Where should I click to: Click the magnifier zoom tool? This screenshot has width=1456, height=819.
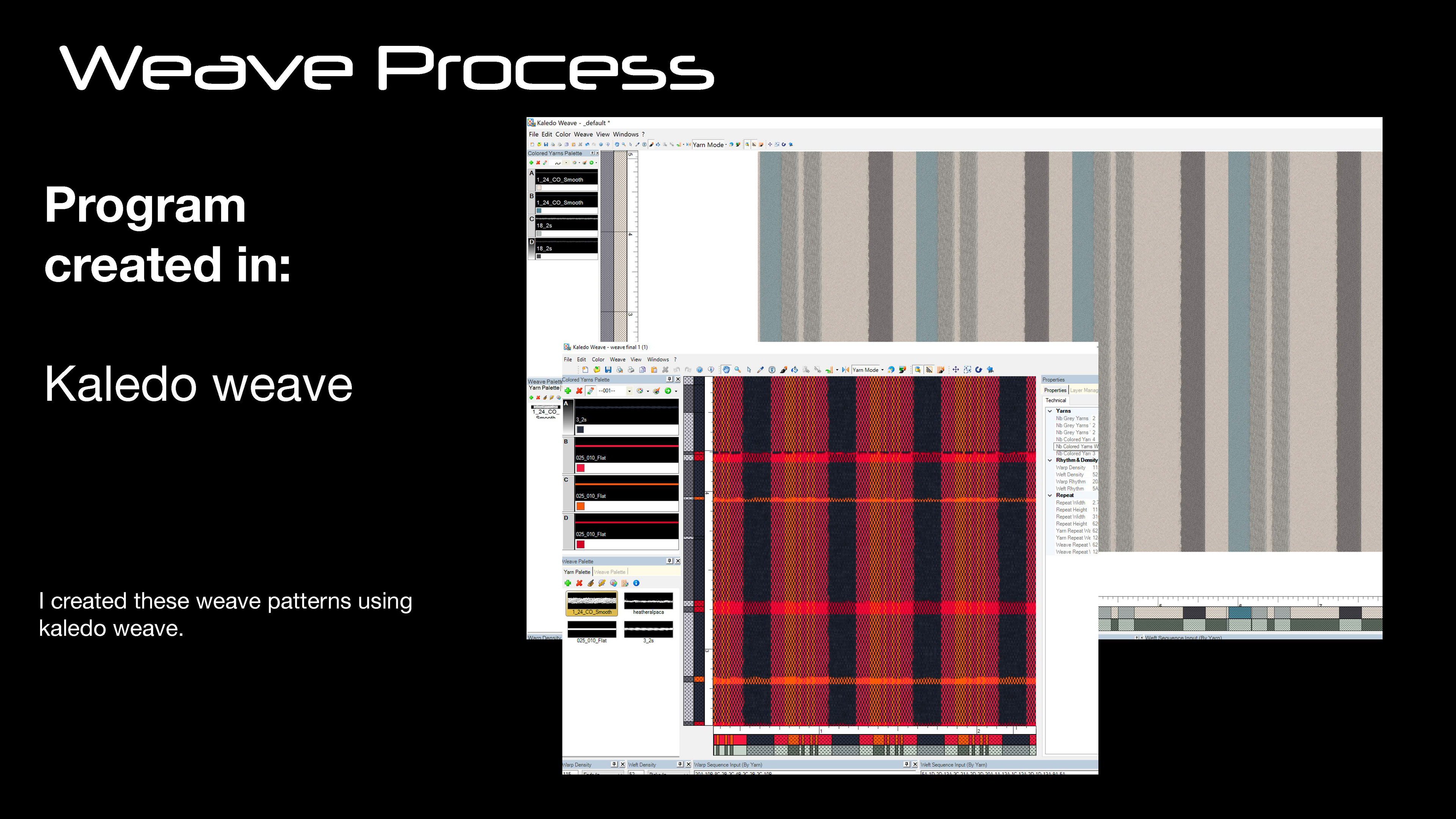point(737,370)
